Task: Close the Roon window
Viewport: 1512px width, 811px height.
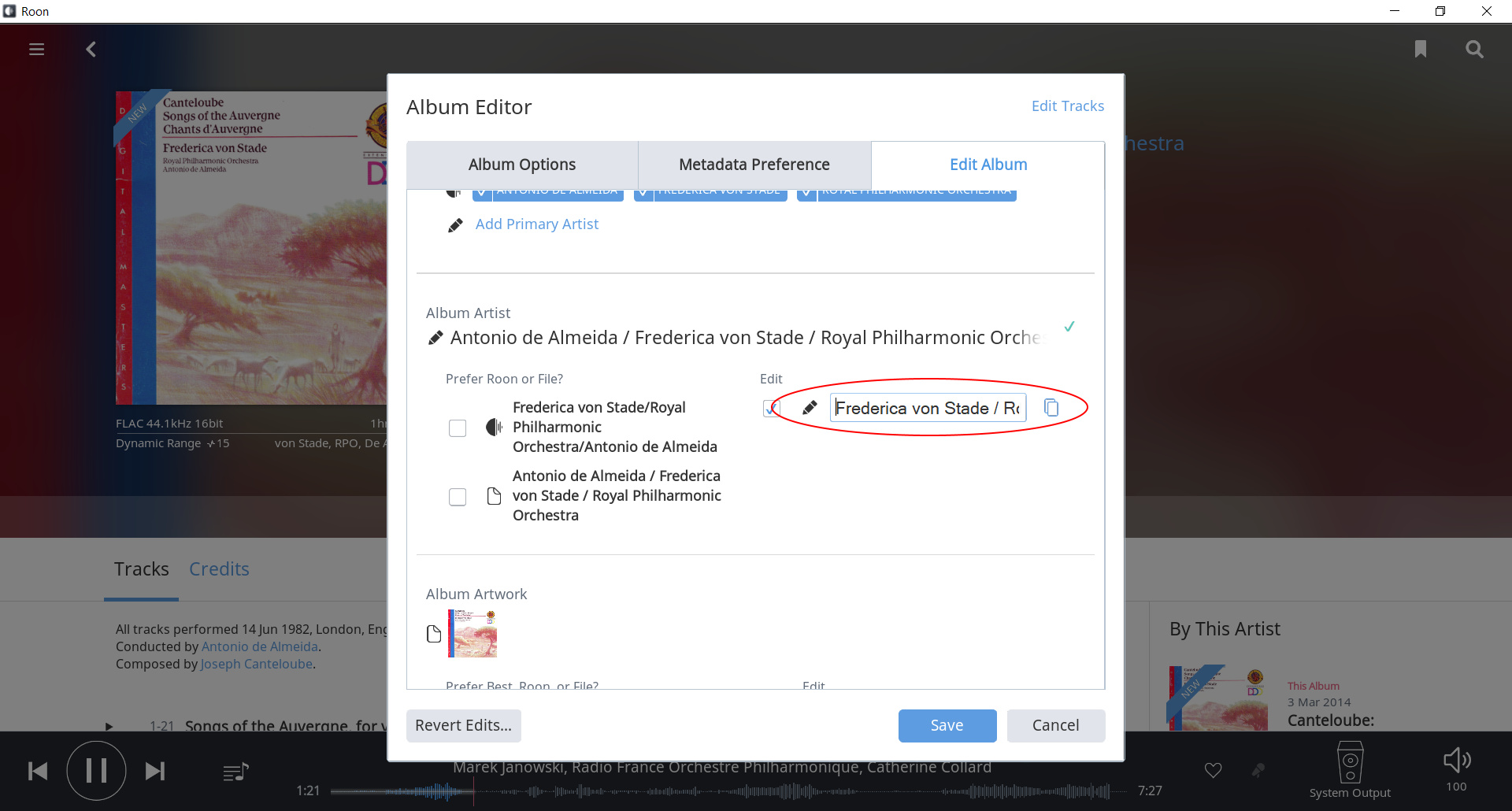Action: click(1487, 11)
